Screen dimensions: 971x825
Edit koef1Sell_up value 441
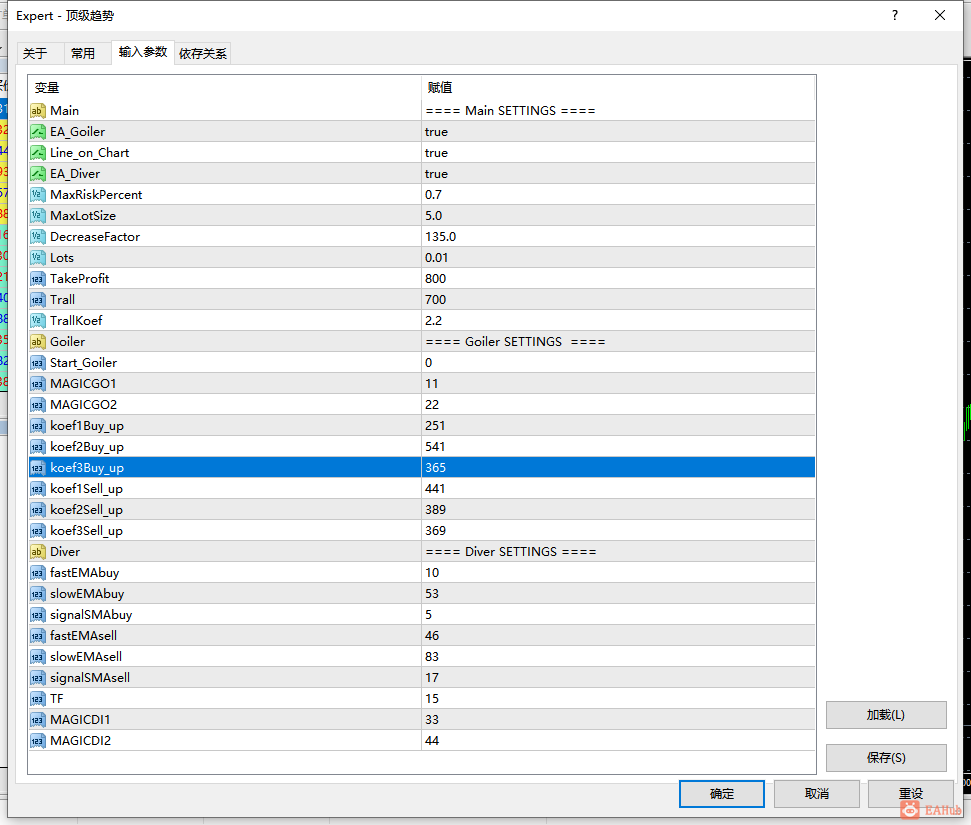(x=618, y=489)
